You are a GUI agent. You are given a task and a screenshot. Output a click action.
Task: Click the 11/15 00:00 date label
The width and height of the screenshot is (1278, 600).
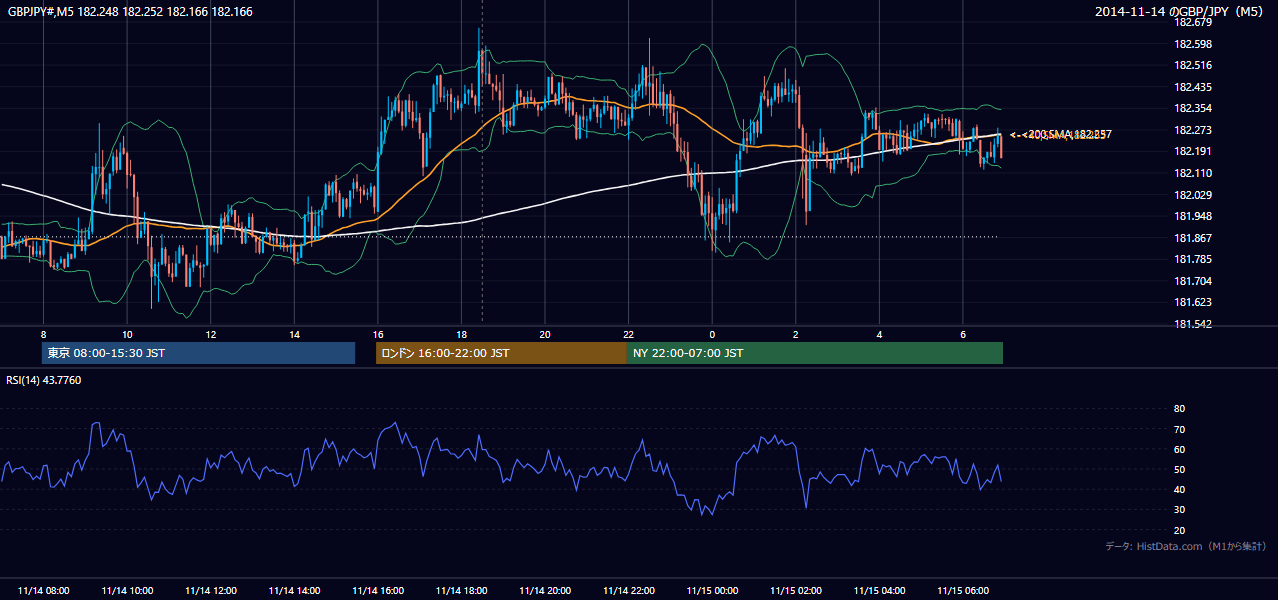pos(712,591)
